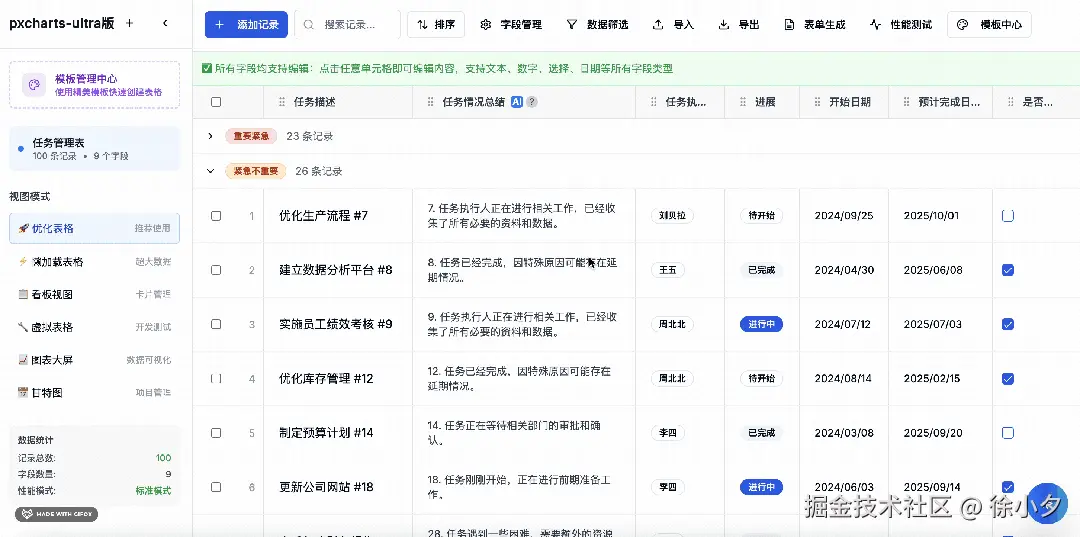Expand the 重要紧急 group chevron
Screen dimensions: 1081x538
click(210, 136)
